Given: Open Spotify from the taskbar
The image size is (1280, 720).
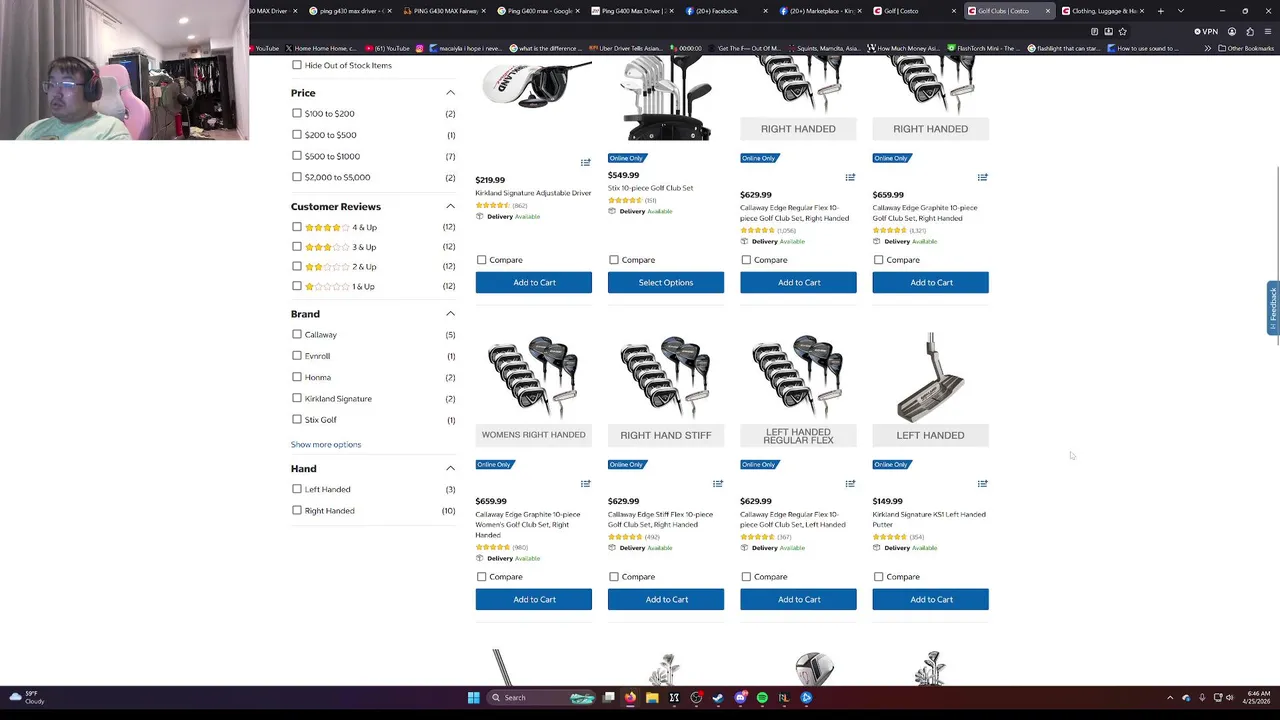Looking at the screenshot, I should [x=762, y=697].
